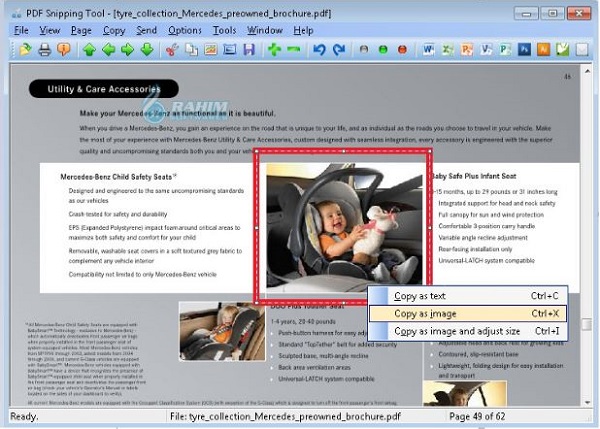Click the scrollbar up arrow
600x429 pixels.
(587, 71)
